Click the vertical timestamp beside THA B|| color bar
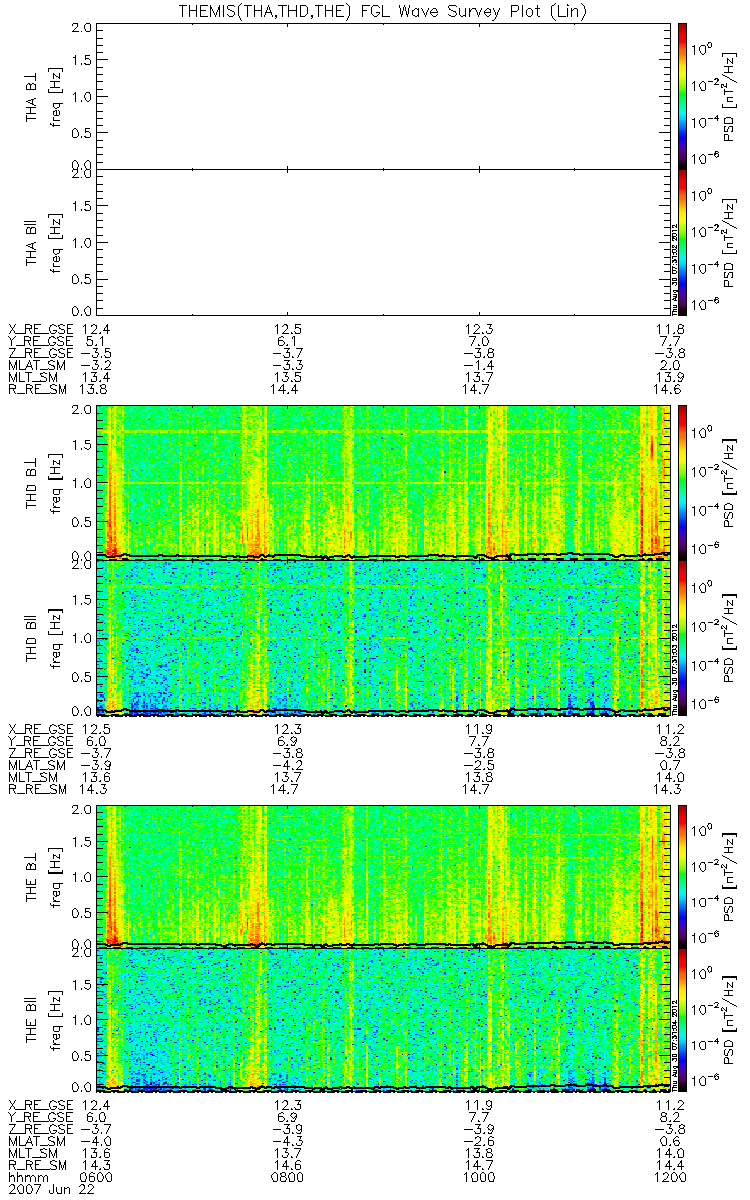Screen dimensions: 750x1200 pos(673,268)
